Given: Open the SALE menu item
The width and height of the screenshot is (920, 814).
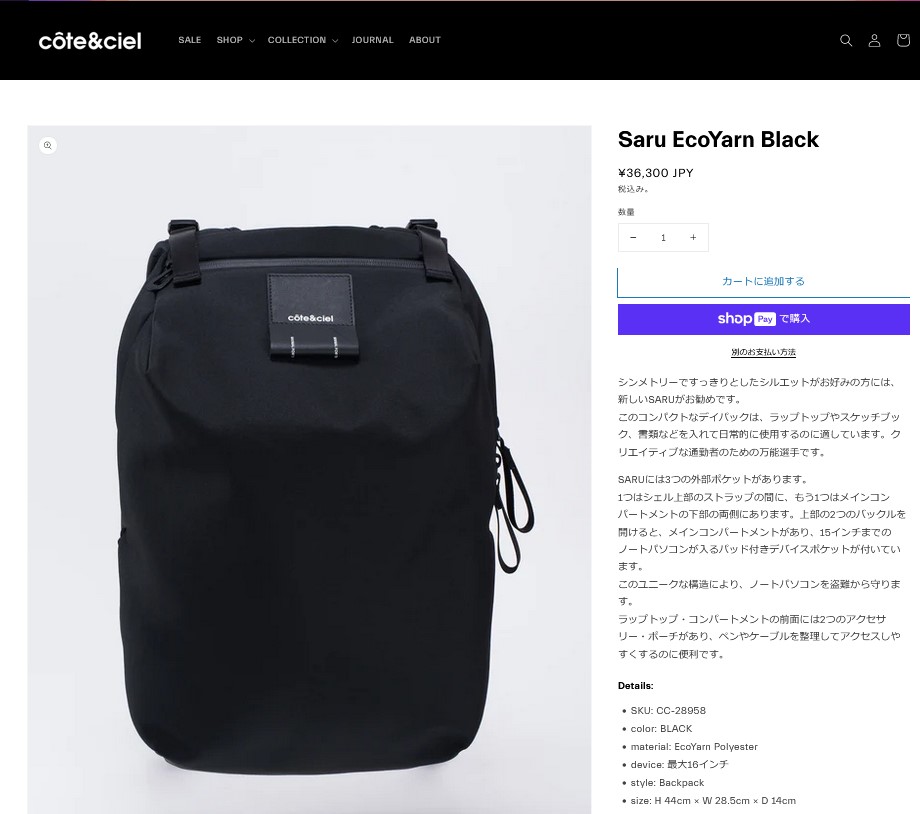Looking at the screenshot, I should (190, 40).
